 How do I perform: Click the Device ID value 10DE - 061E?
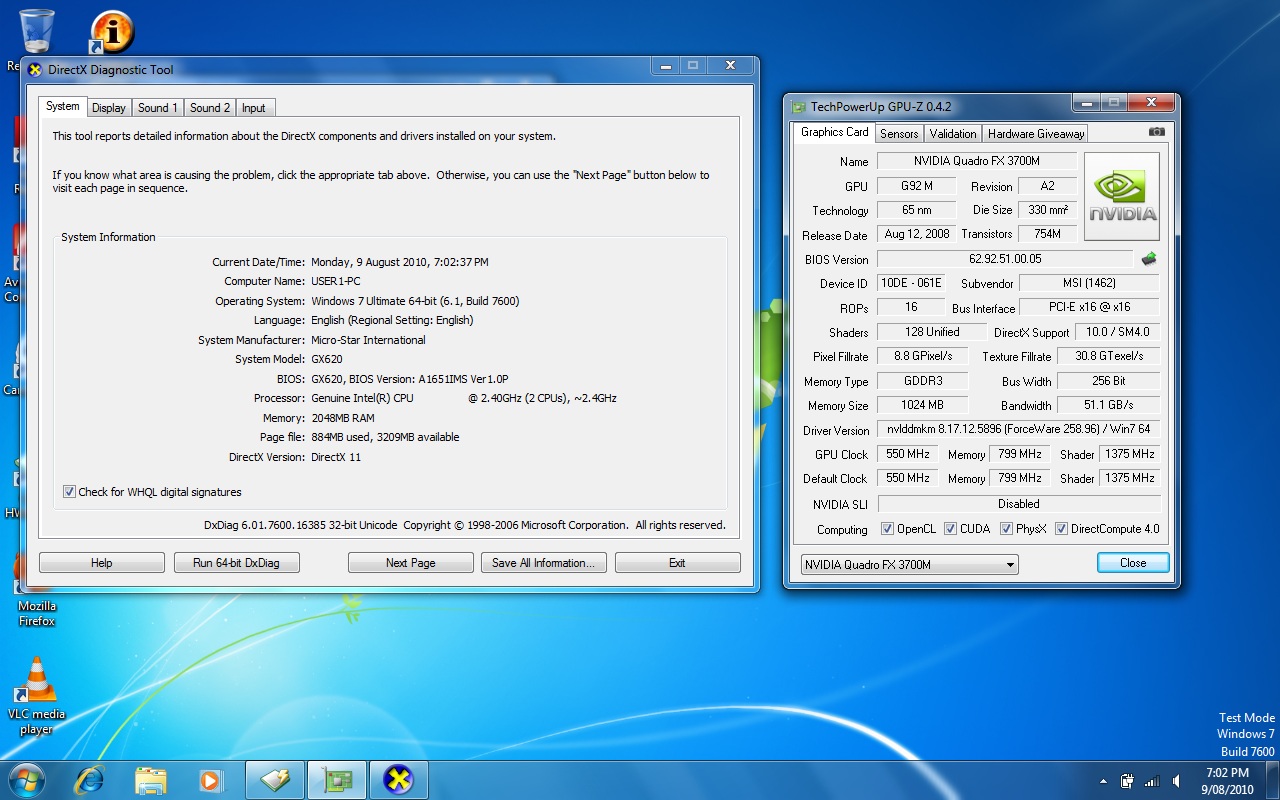coord(911,283)
